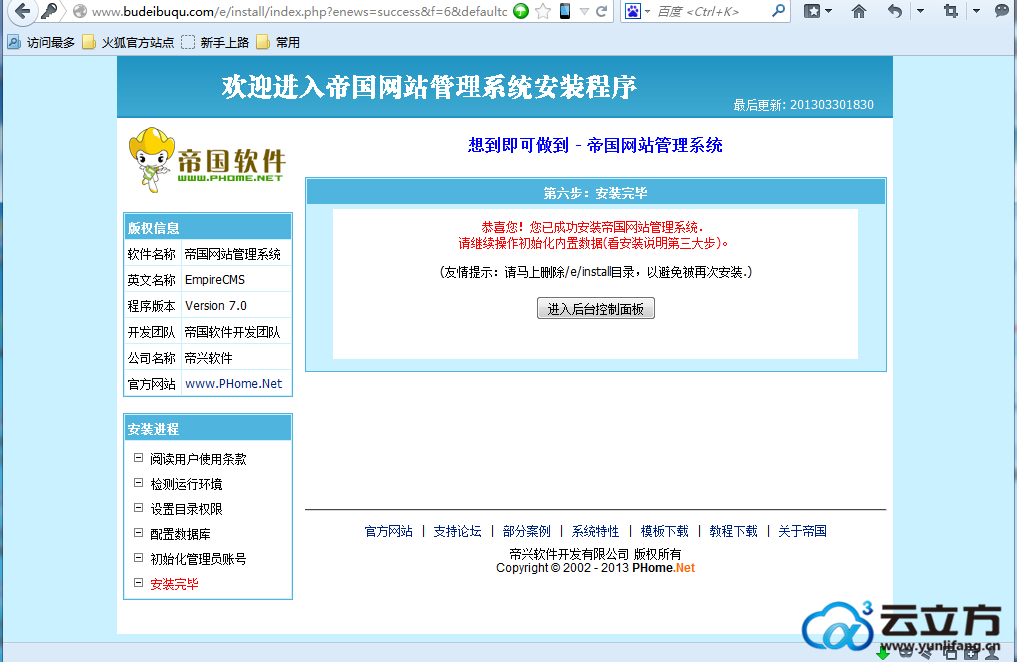
Task: Click the chat bubble icon in toolbar
Action: coord(1002,10)
